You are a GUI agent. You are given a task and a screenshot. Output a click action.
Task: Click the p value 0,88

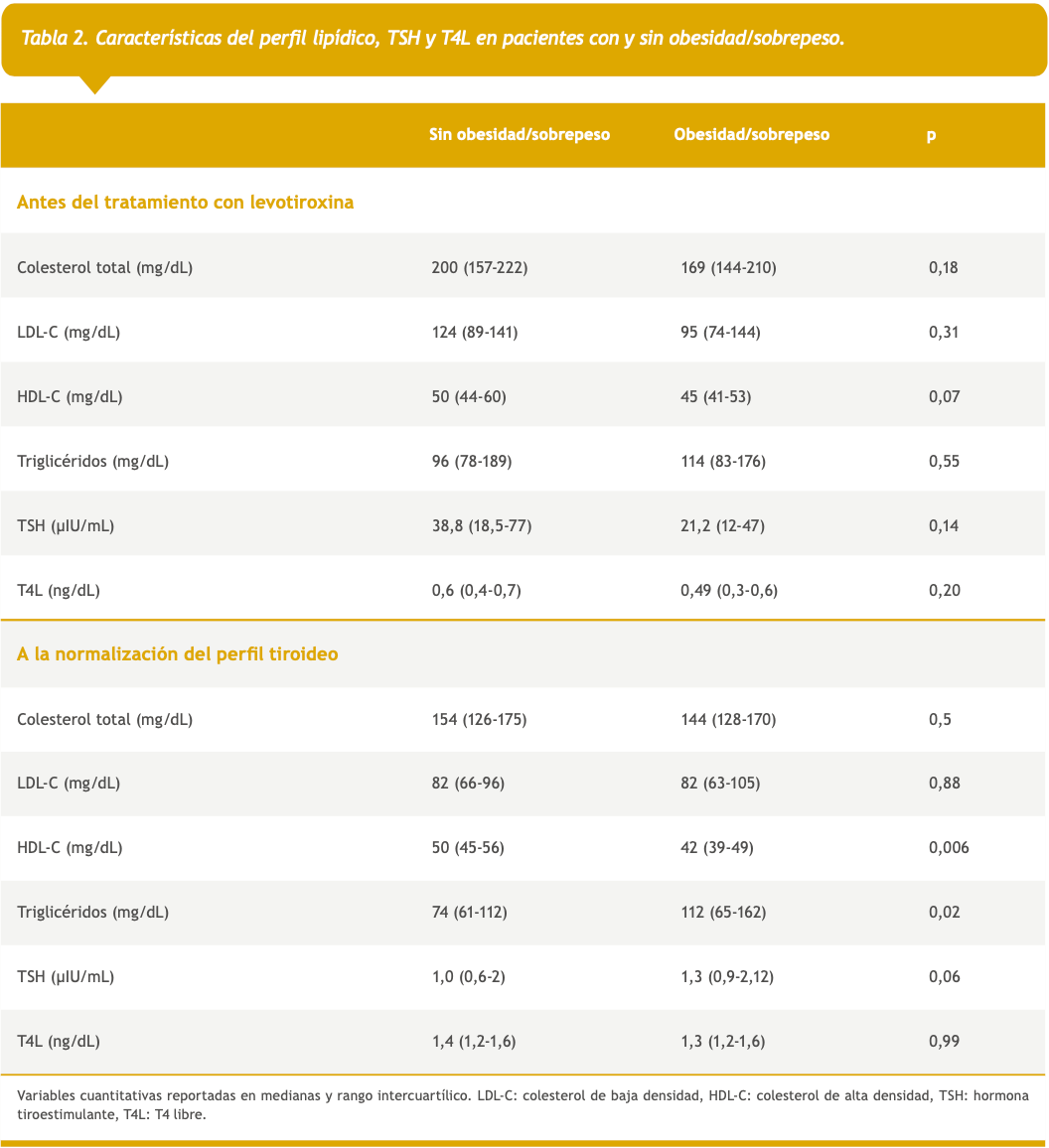click(x=945, y=783)
